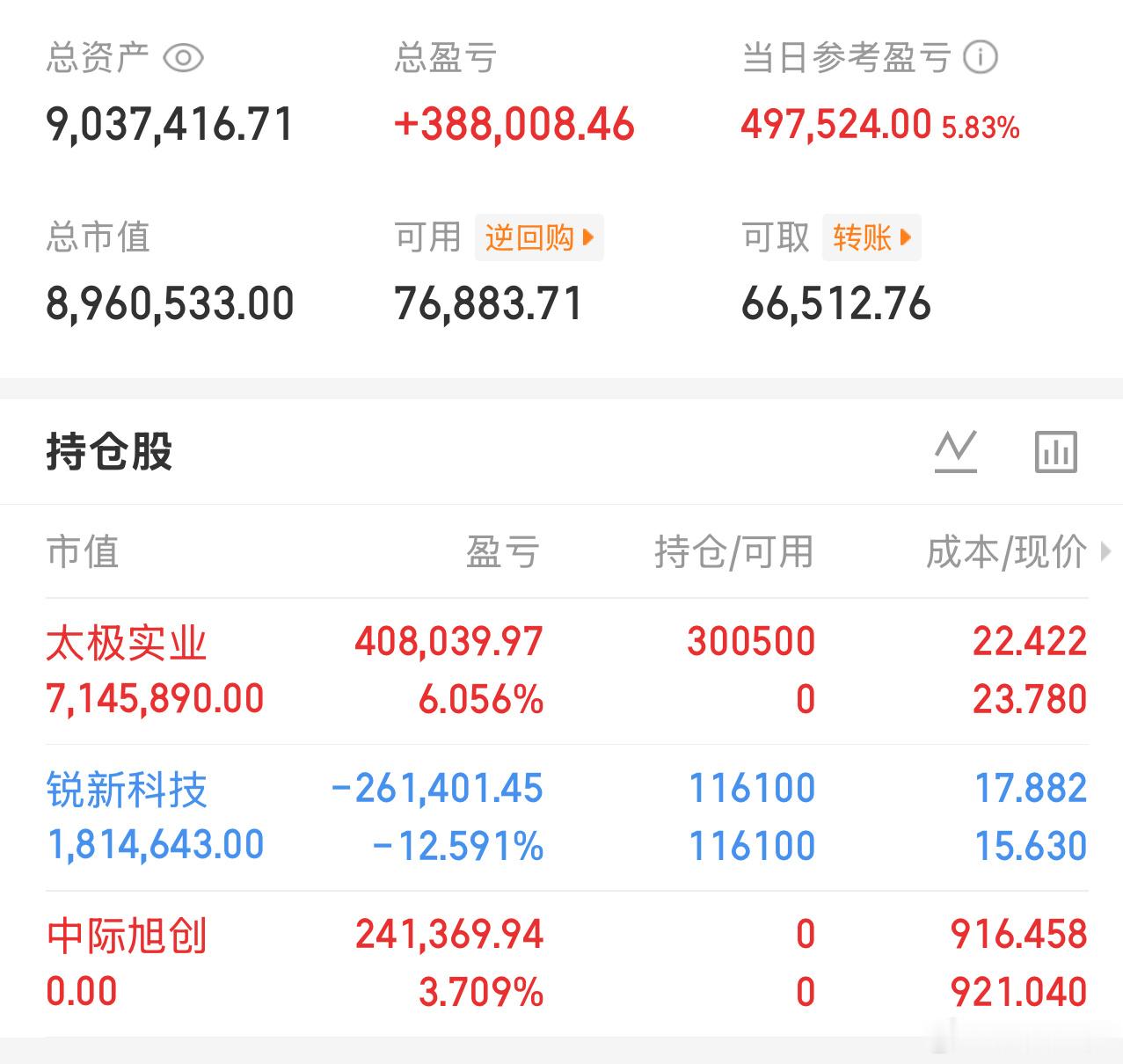
Task: Select 中际旭创 current price 921.040
Action: pos(1018,992)
